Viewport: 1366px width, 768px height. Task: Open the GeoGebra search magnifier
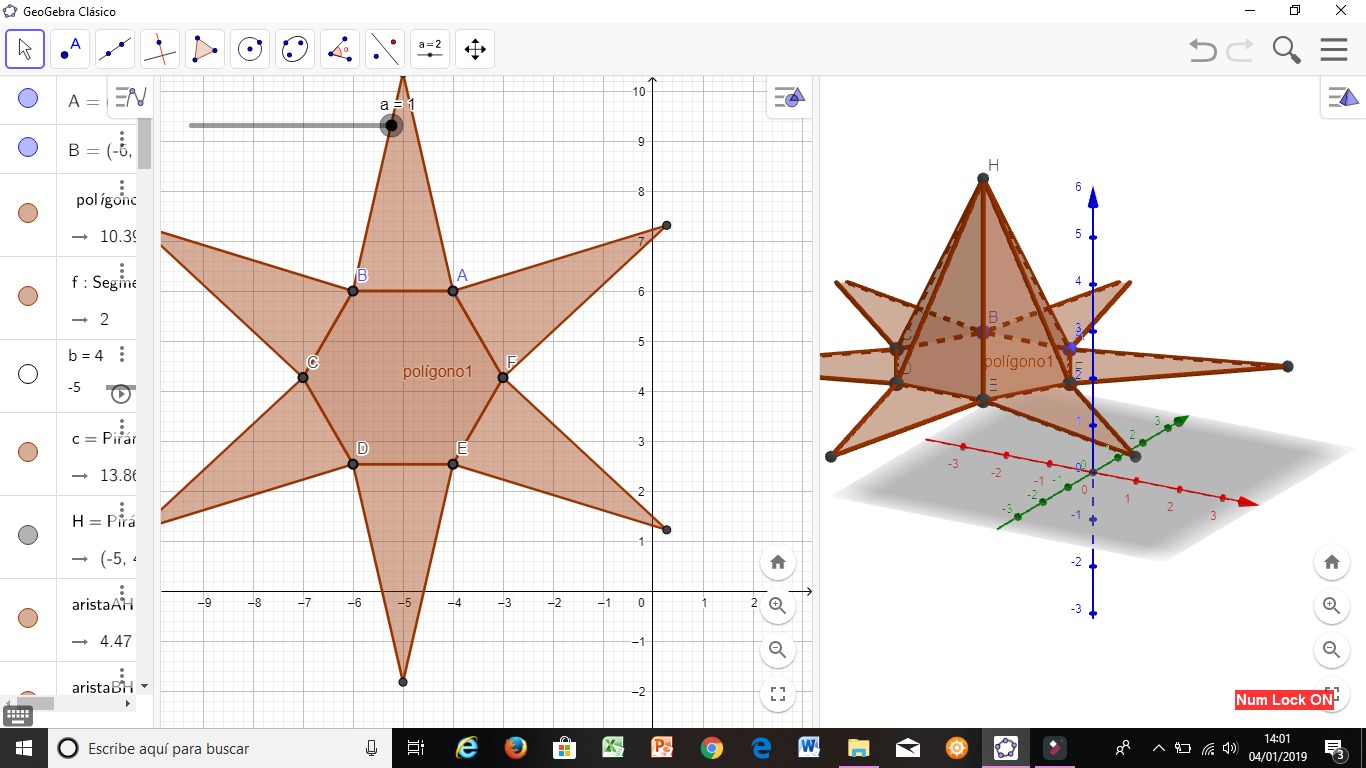(1286, 49)
